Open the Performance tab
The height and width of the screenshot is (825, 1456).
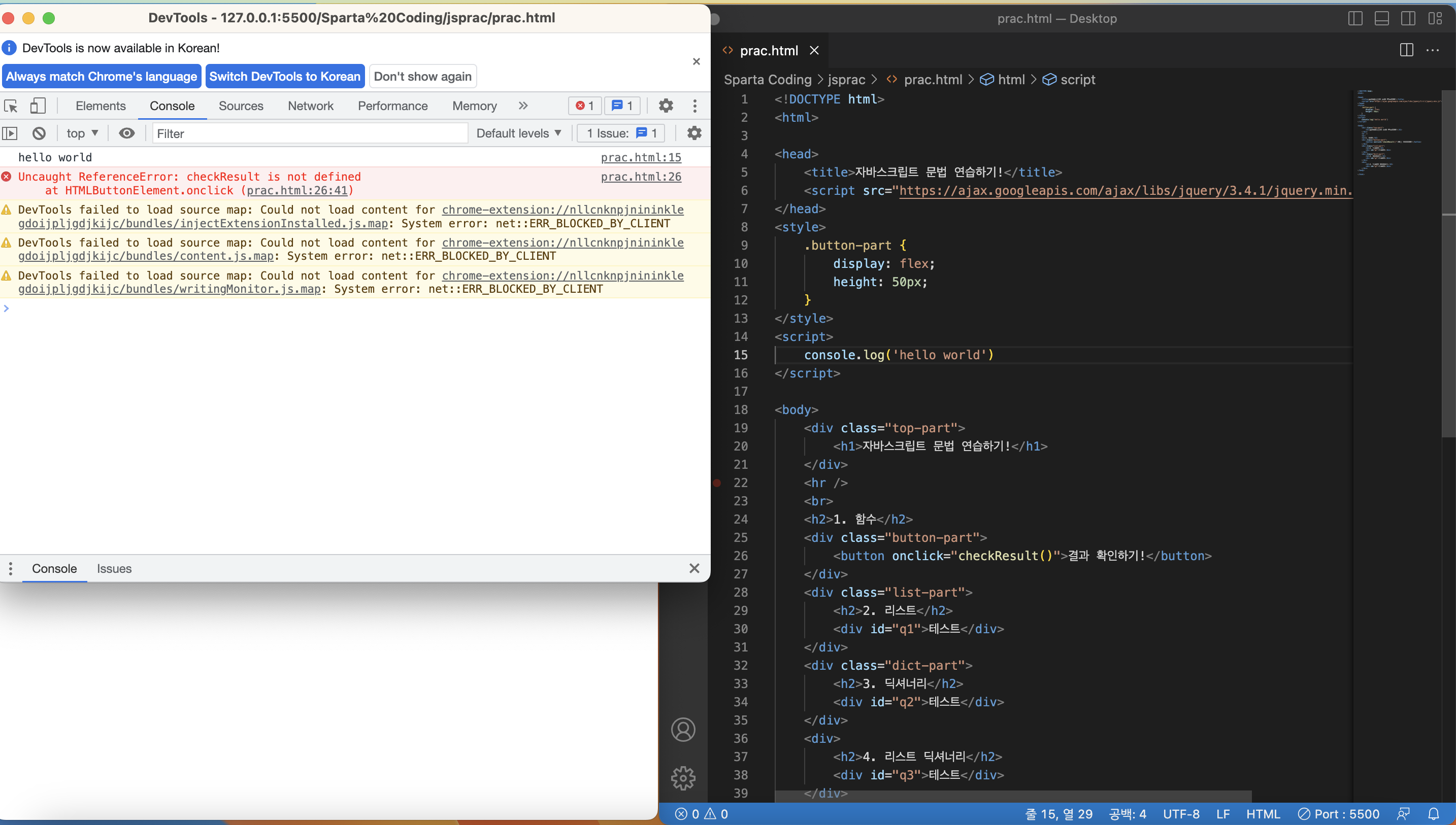tap(392, 106)
